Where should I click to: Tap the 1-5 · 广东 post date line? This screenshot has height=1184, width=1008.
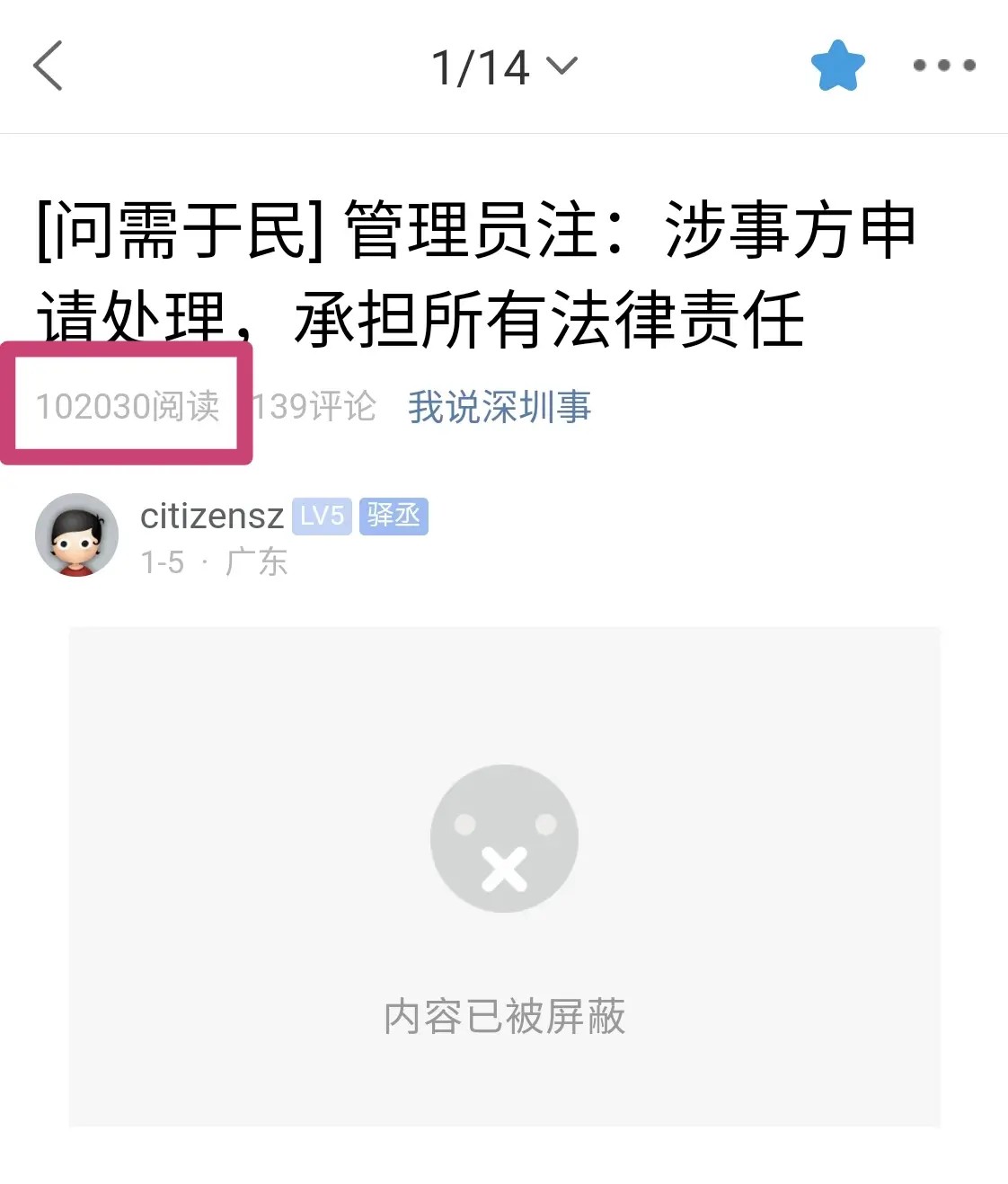[214, 562]
